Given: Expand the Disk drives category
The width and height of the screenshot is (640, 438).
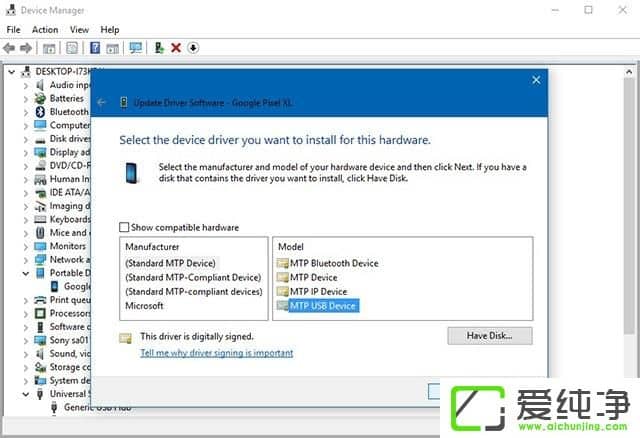Looking at the screenshot, I should [26, 139].
